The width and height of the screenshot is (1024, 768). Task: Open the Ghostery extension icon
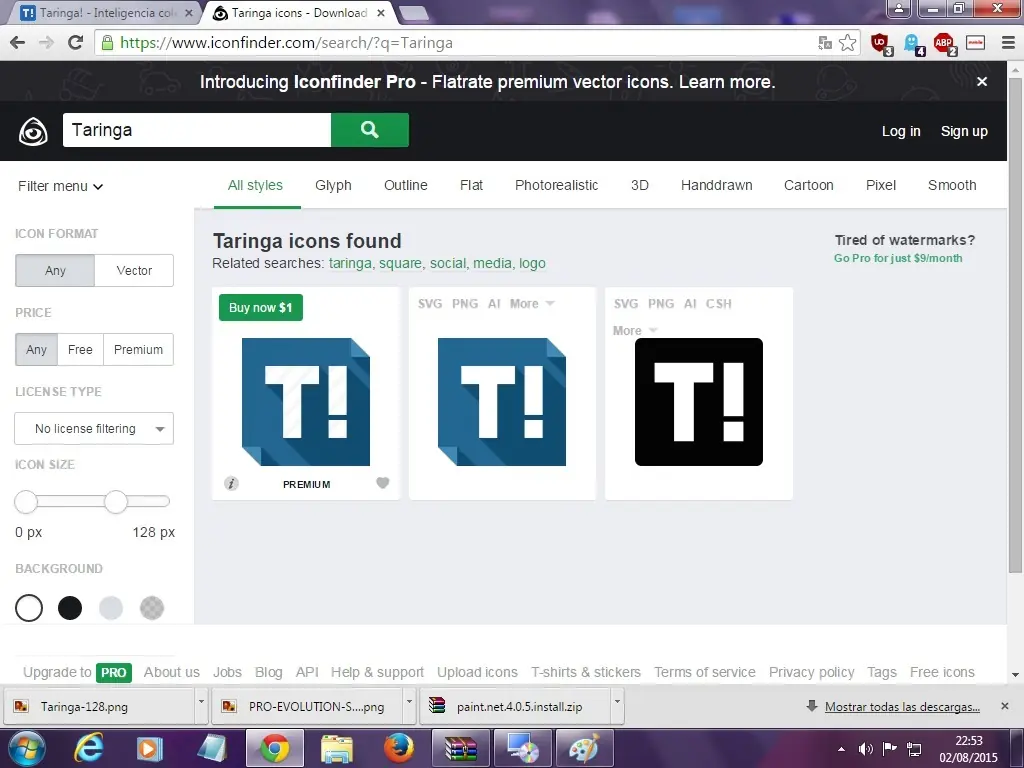(x=913, y=44)
